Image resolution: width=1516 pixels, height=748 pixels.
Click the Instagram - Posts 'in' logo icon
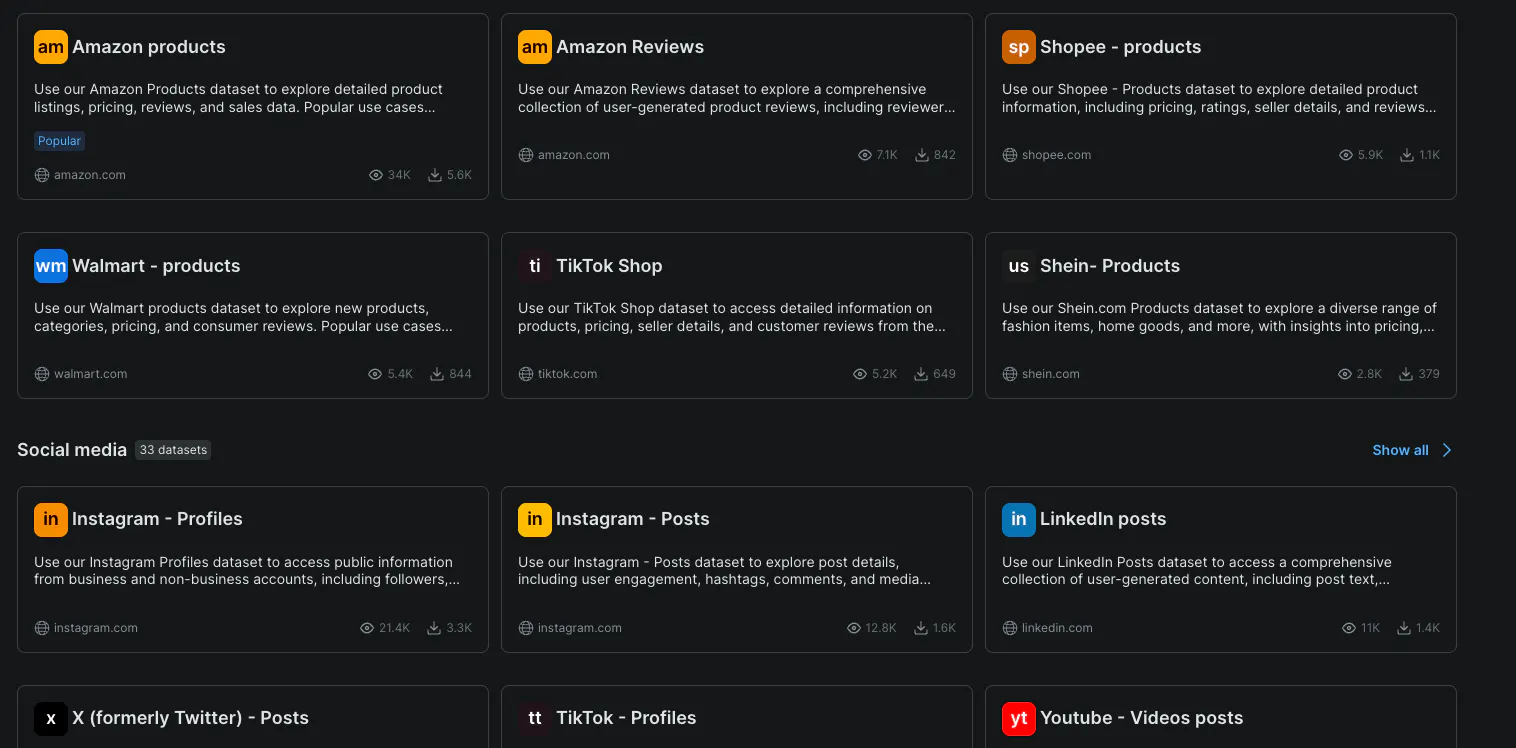(535, 519)
